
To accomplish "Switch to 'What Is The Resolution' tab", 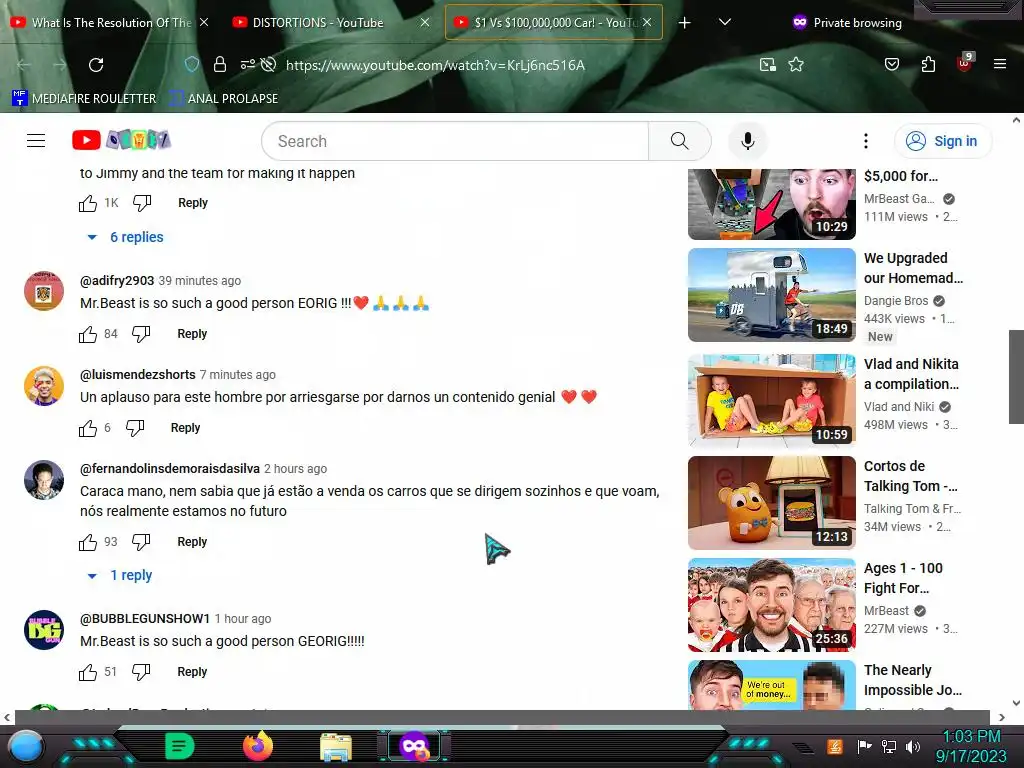I will click(x=110, y=23).
